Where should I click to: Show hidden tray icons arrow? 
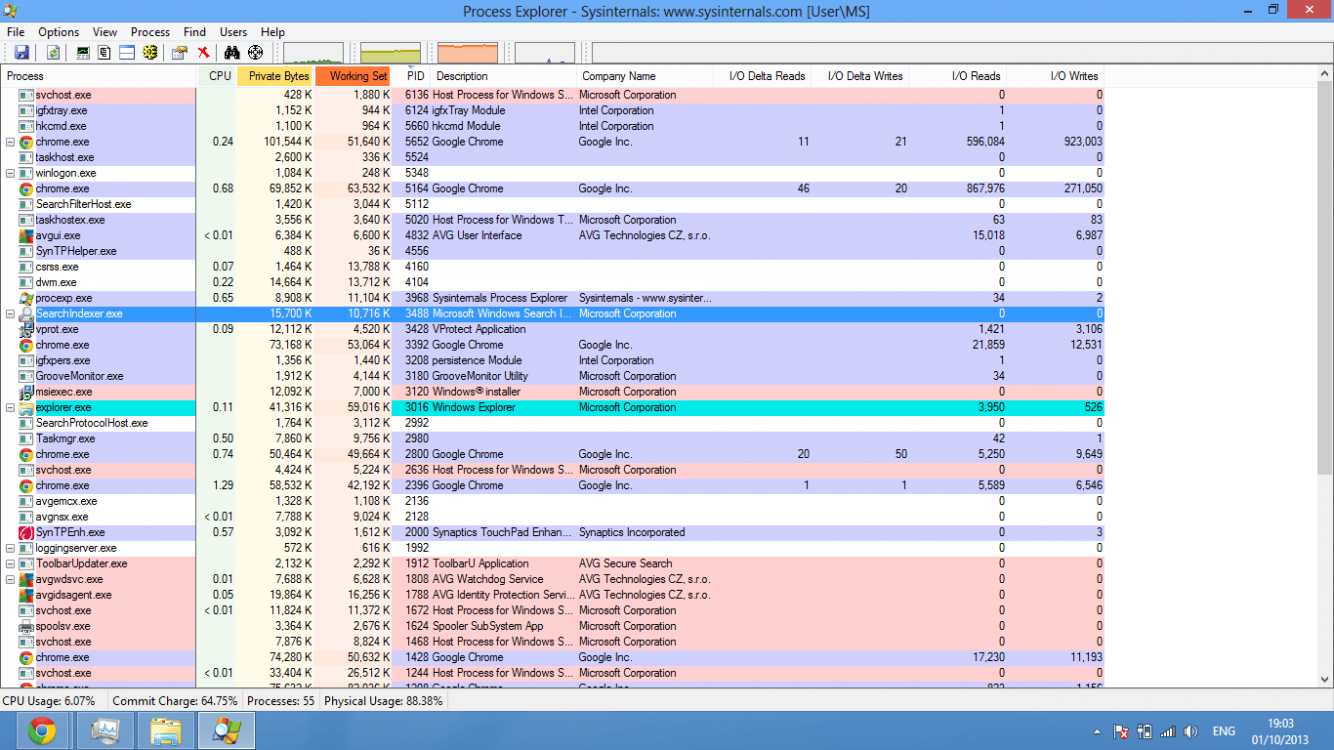(1097, 732)
